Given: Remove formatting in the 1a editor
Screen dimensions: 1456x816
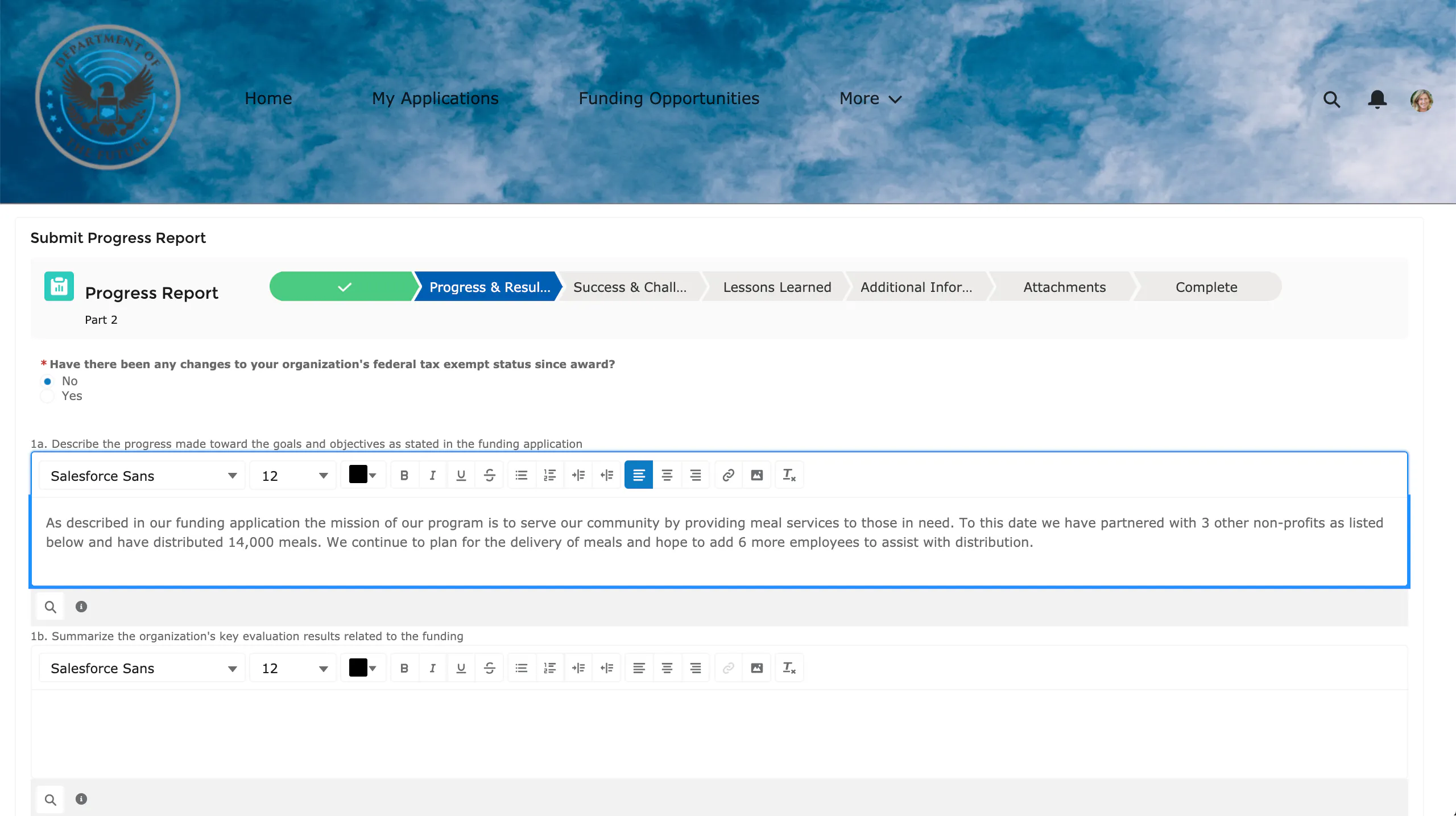Looking at the screenshot, I should pyautogui.click(x=789, y=475).
